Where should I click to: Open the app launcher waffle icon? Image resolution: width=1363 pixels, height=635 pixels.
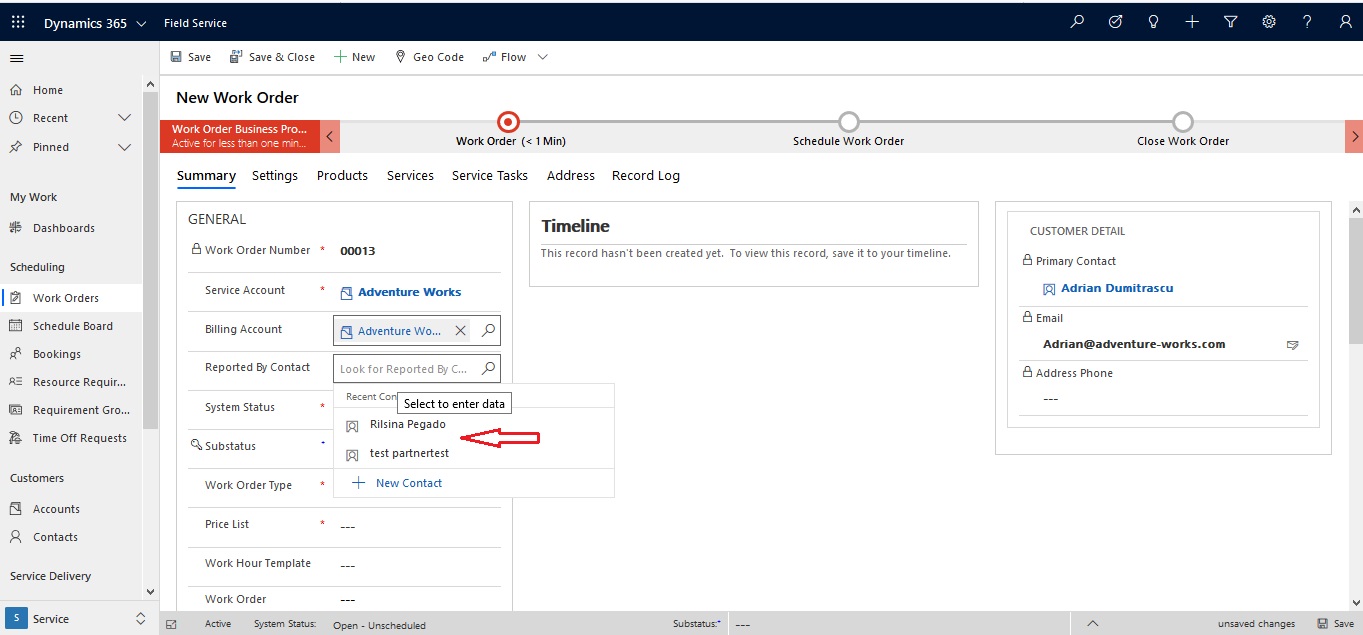pyautogui.click(x=18, y=22)
